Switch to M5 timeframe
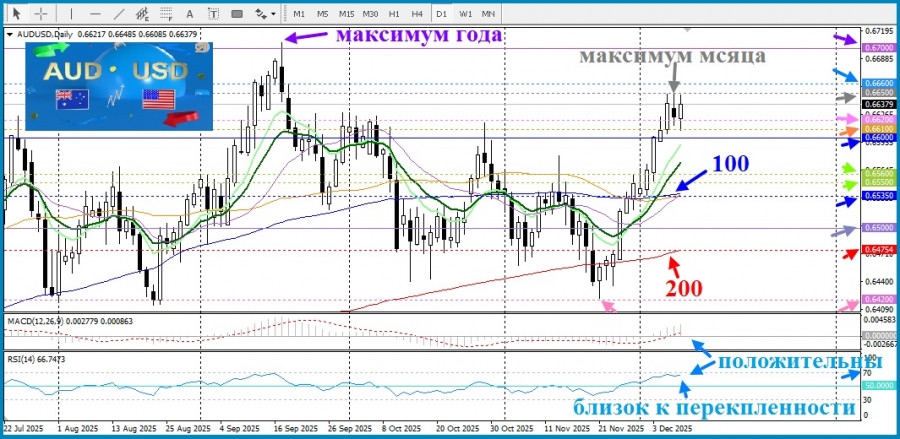The height and width of the screenshot is (439, 900). pos(323,13)
